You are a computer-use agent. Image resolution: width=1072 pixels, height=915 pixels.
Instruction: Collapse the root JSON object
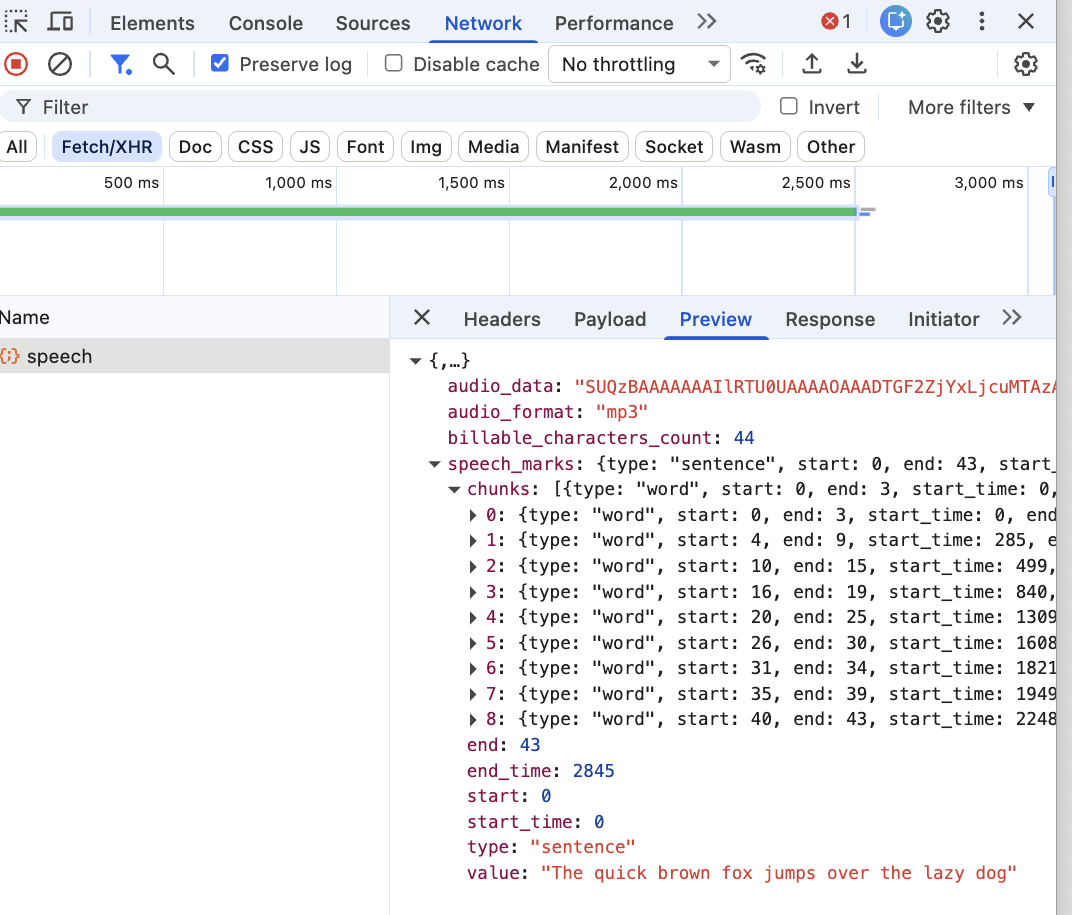click(x=415, y=361)
